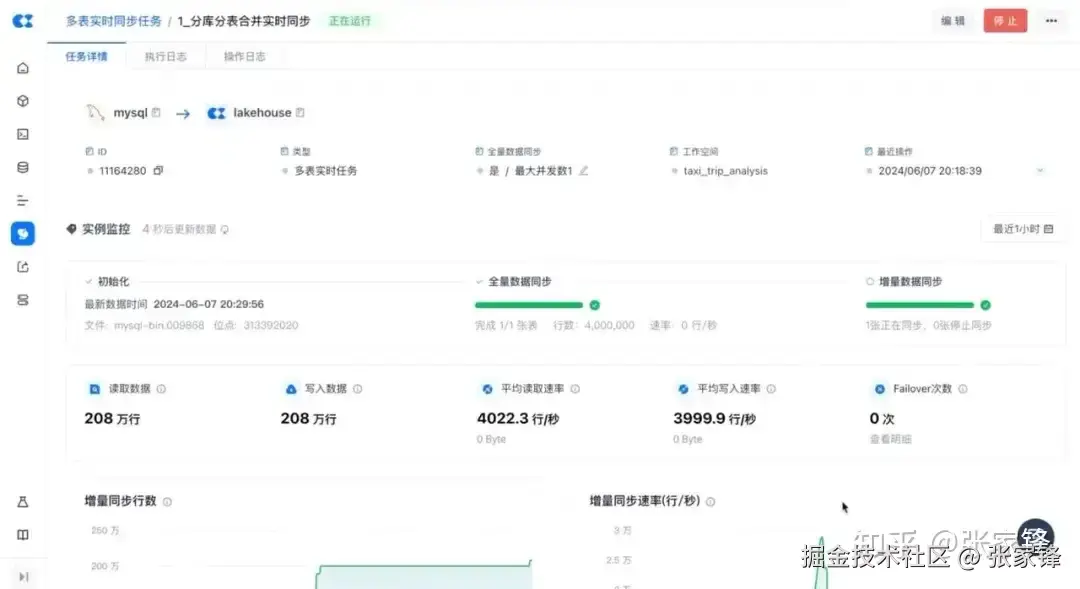Click the refresh icon beside update countdown
Image resolution: width=1080 pixels, height=589 pixels.
pos(225,229)
